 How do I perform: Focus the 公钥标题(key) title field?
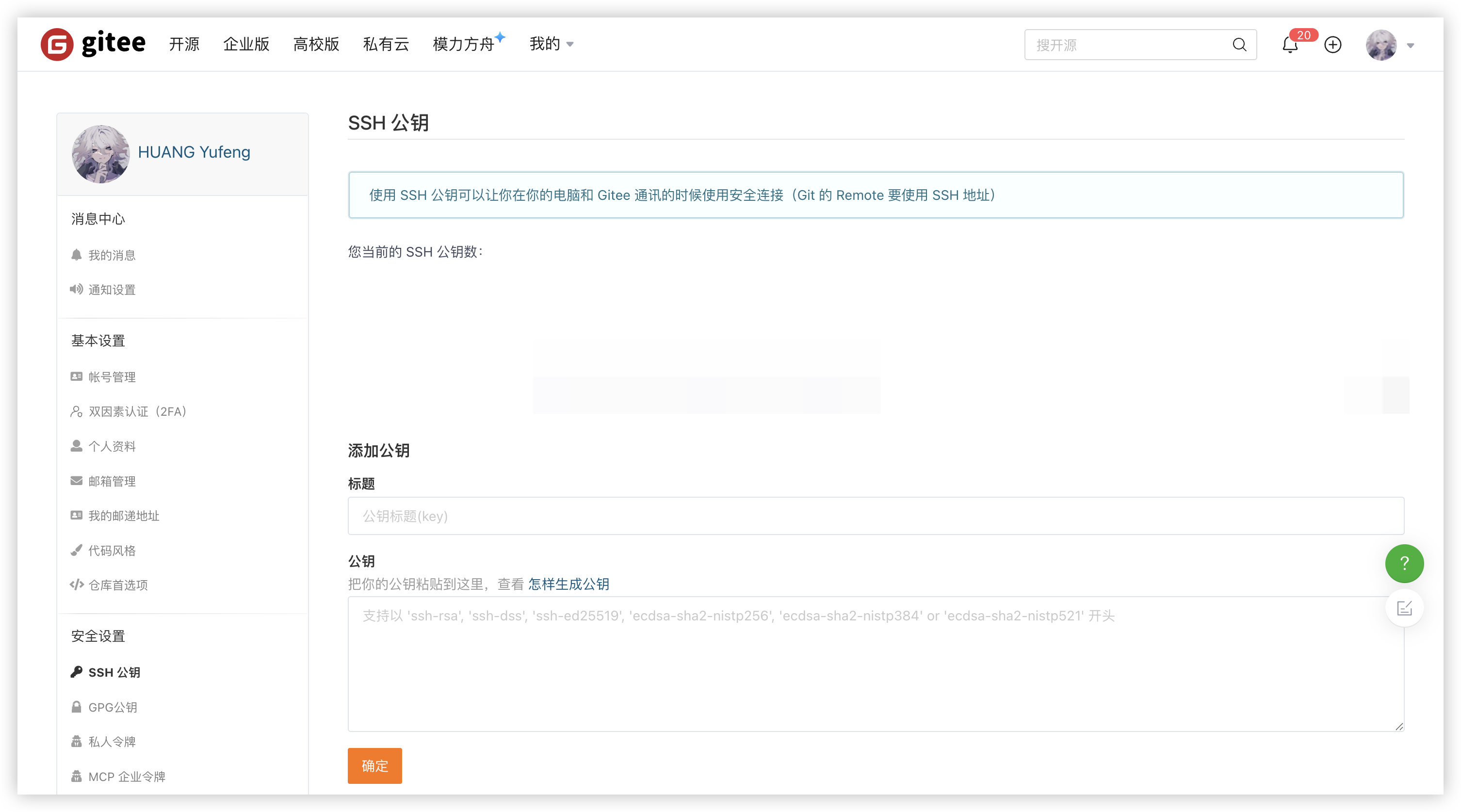(875, 516)
